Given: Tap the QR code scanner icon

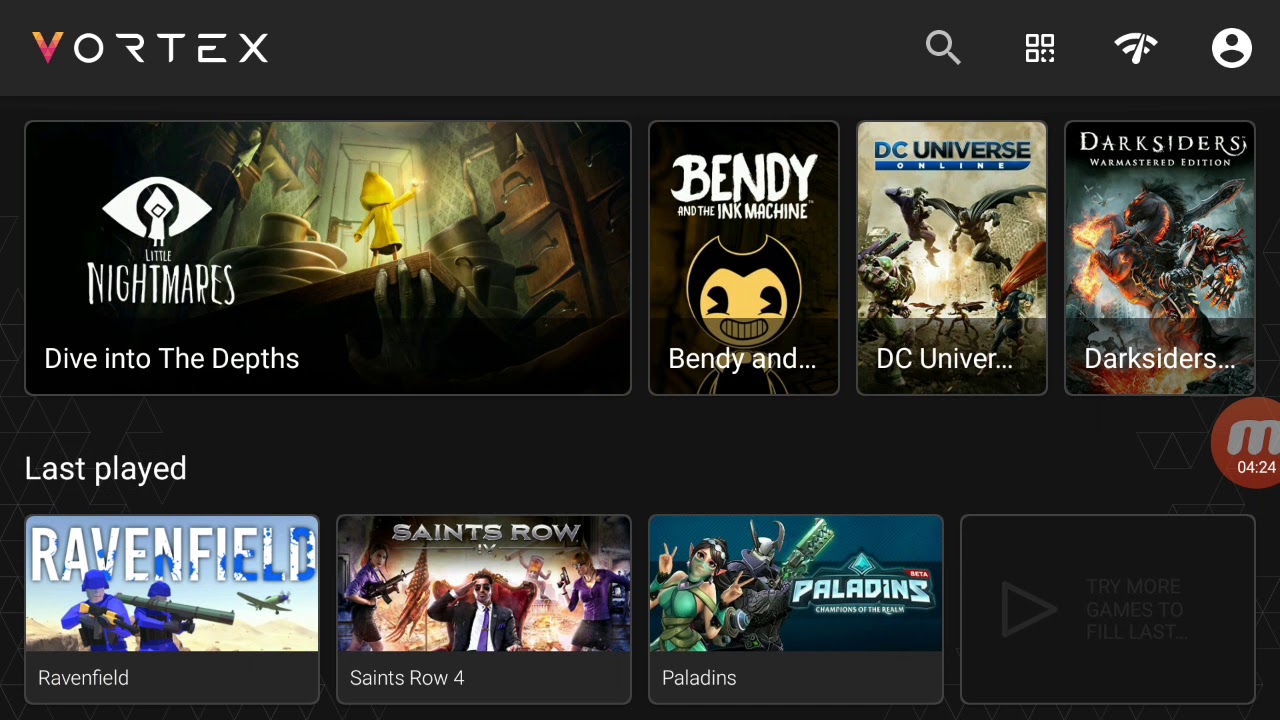Looking at the screenshot, I should click(x=1040, y=48).
